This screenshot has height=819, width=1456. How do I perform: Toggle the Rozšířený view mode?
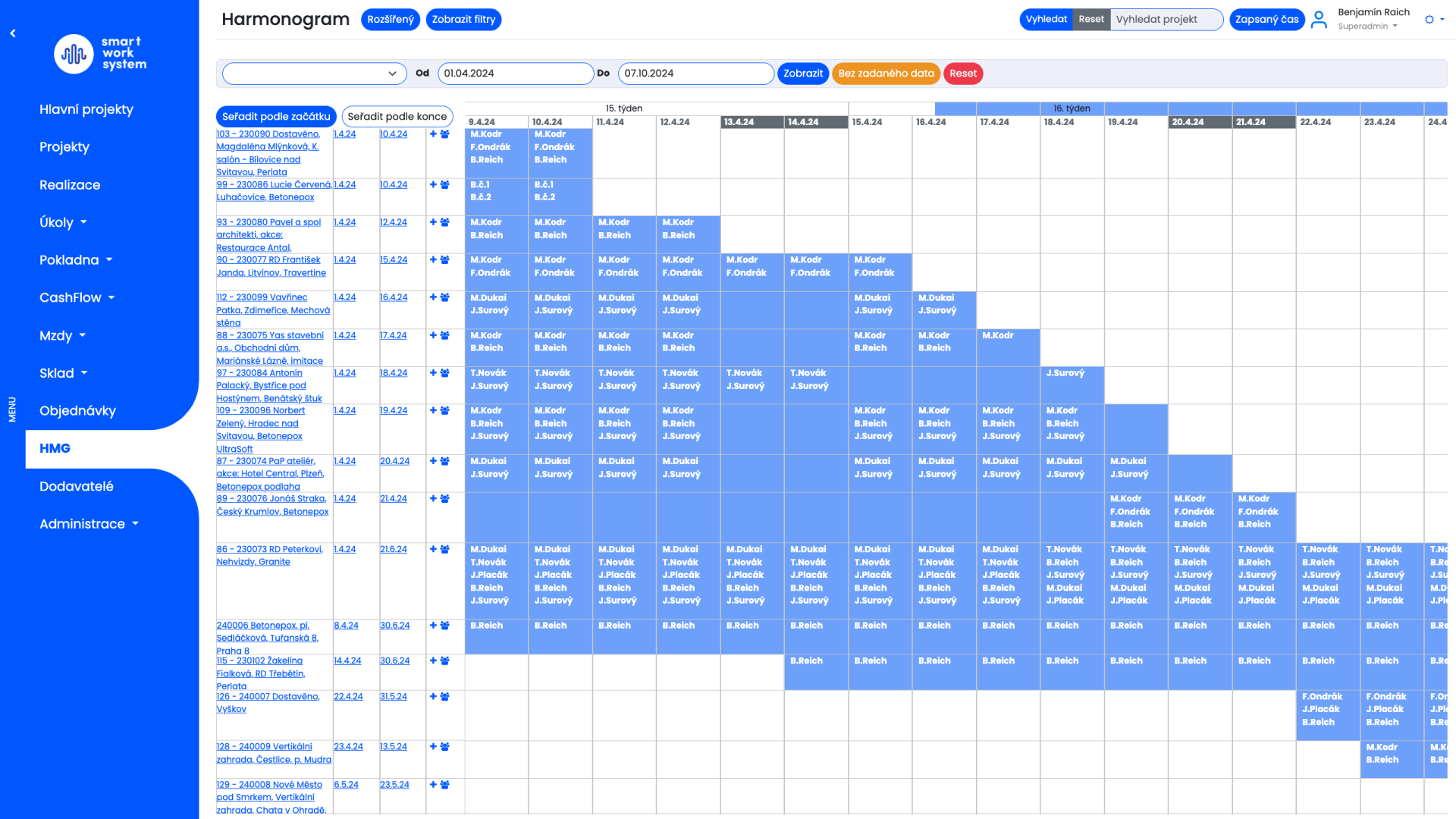(x=391, y=20)
